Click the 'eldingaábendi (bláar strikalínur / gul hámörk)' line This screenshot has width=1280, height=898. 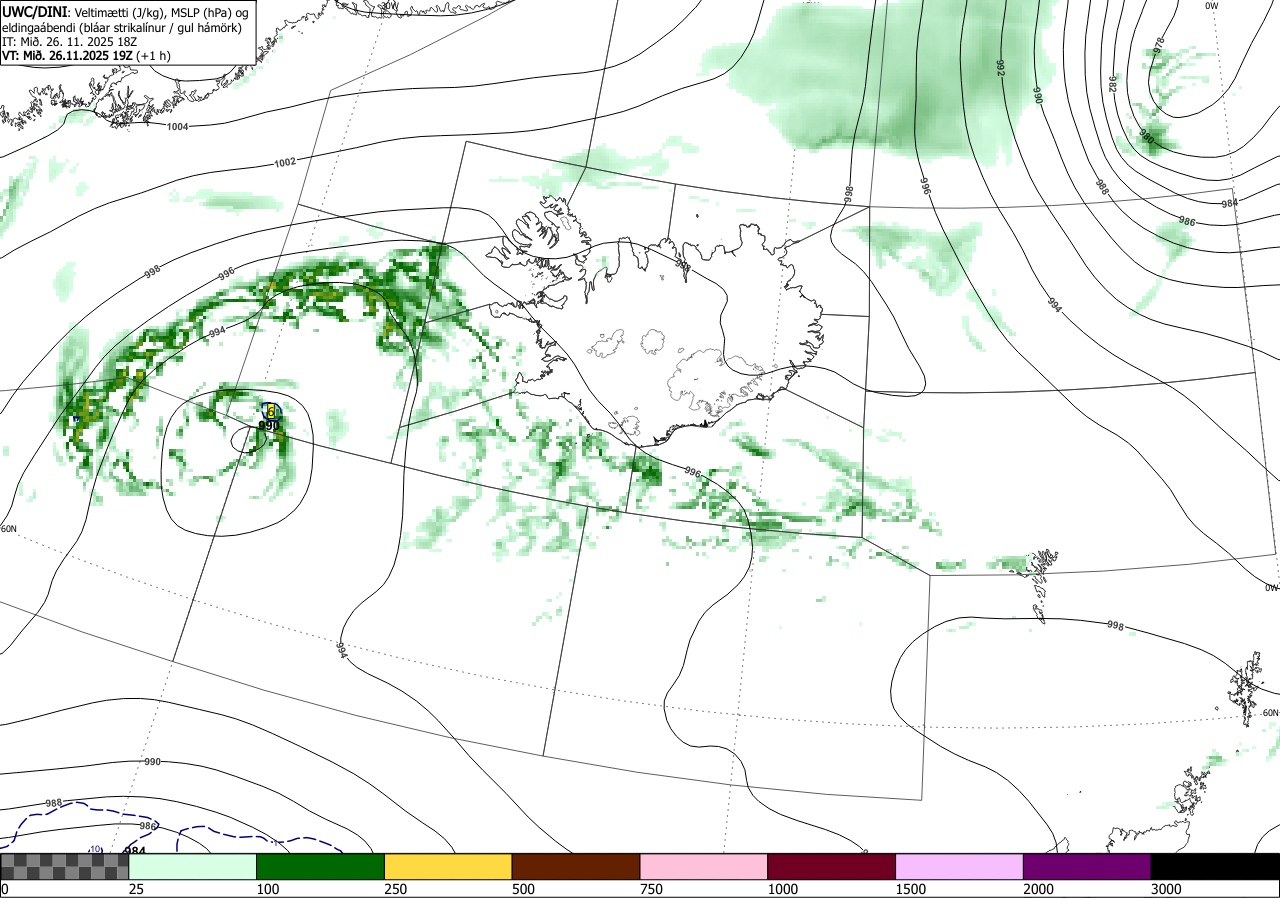(x=121, y=27)
